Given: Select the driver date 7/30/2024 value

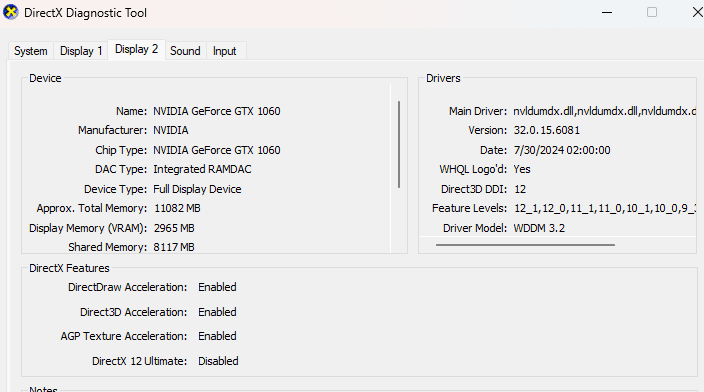Looking at the screenshot, I should click(562, 150).
